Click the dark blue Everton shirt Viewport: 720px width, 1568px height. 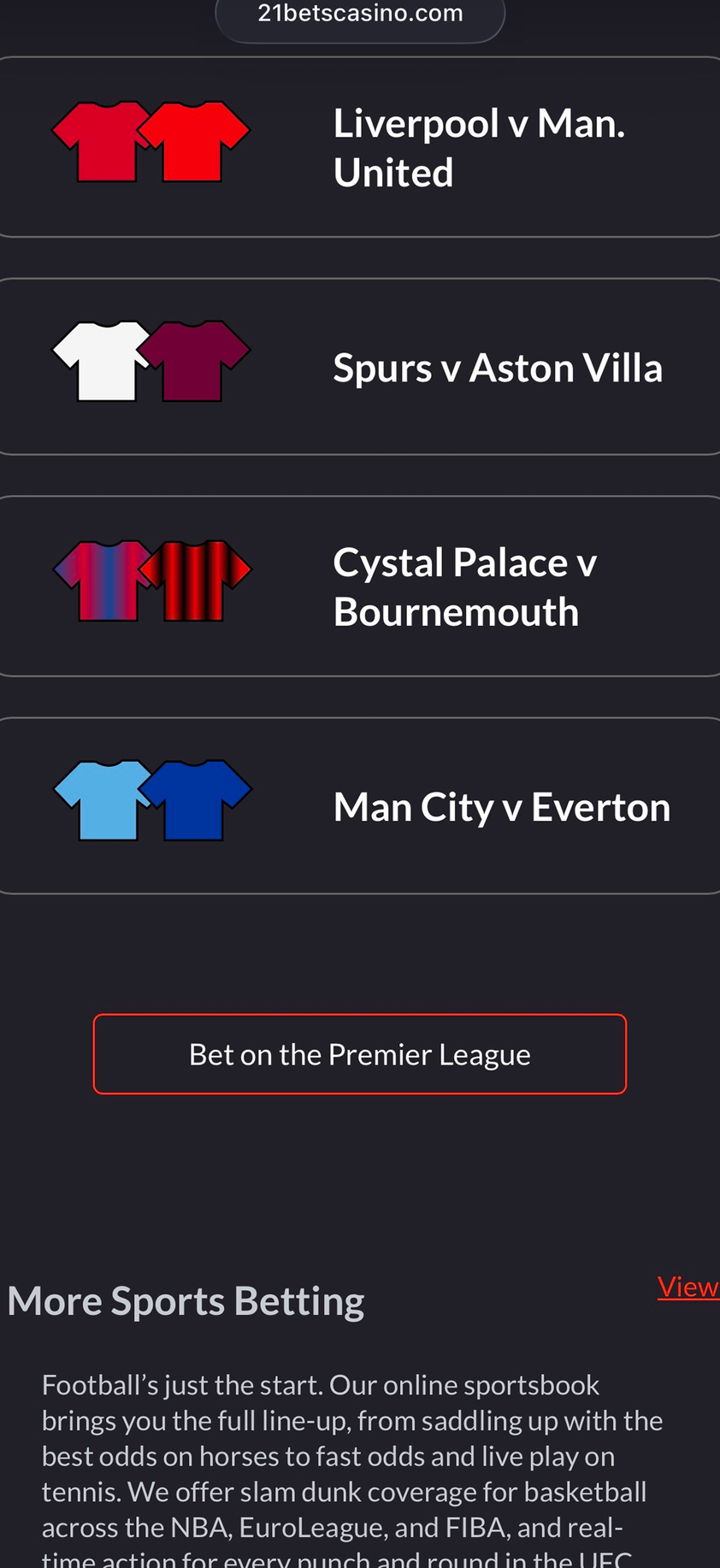tap(197, 801)
